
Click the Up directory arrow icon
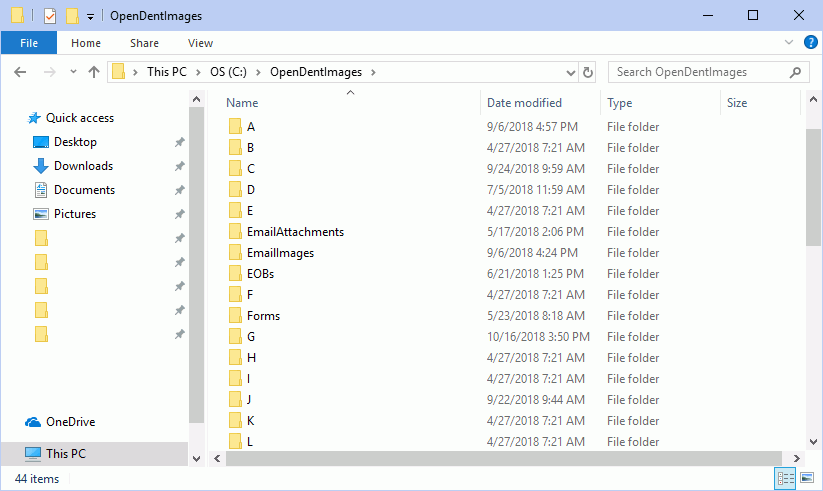(94, 72)
